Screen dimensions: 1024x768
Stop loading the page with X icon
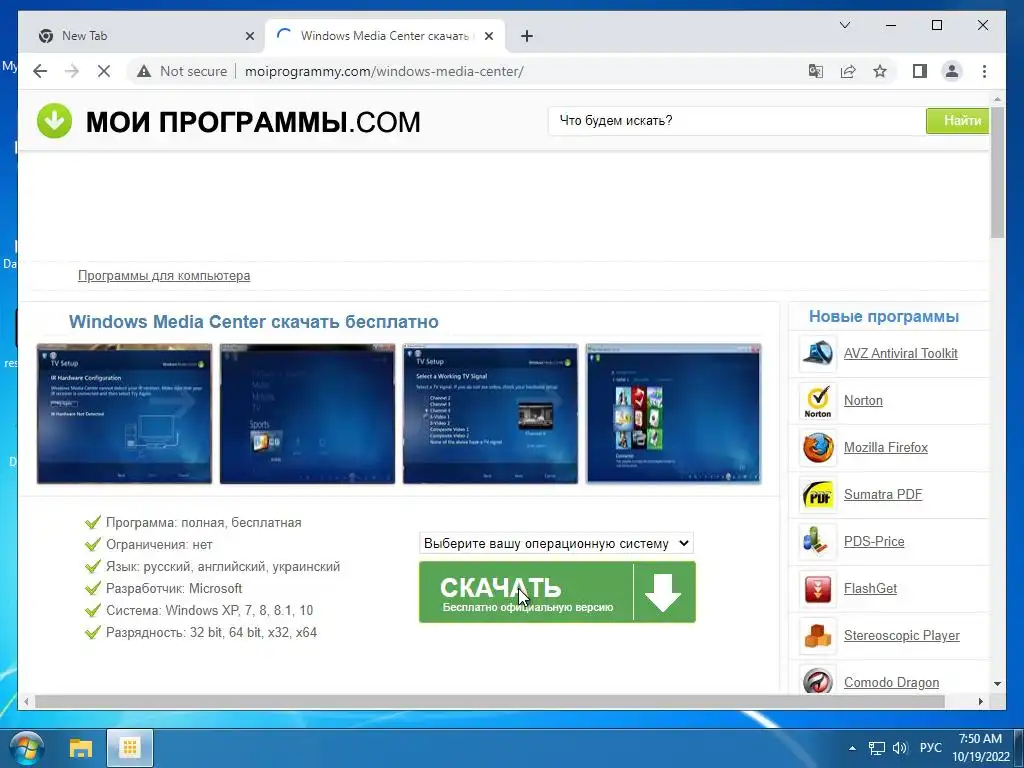pos(104,71)
